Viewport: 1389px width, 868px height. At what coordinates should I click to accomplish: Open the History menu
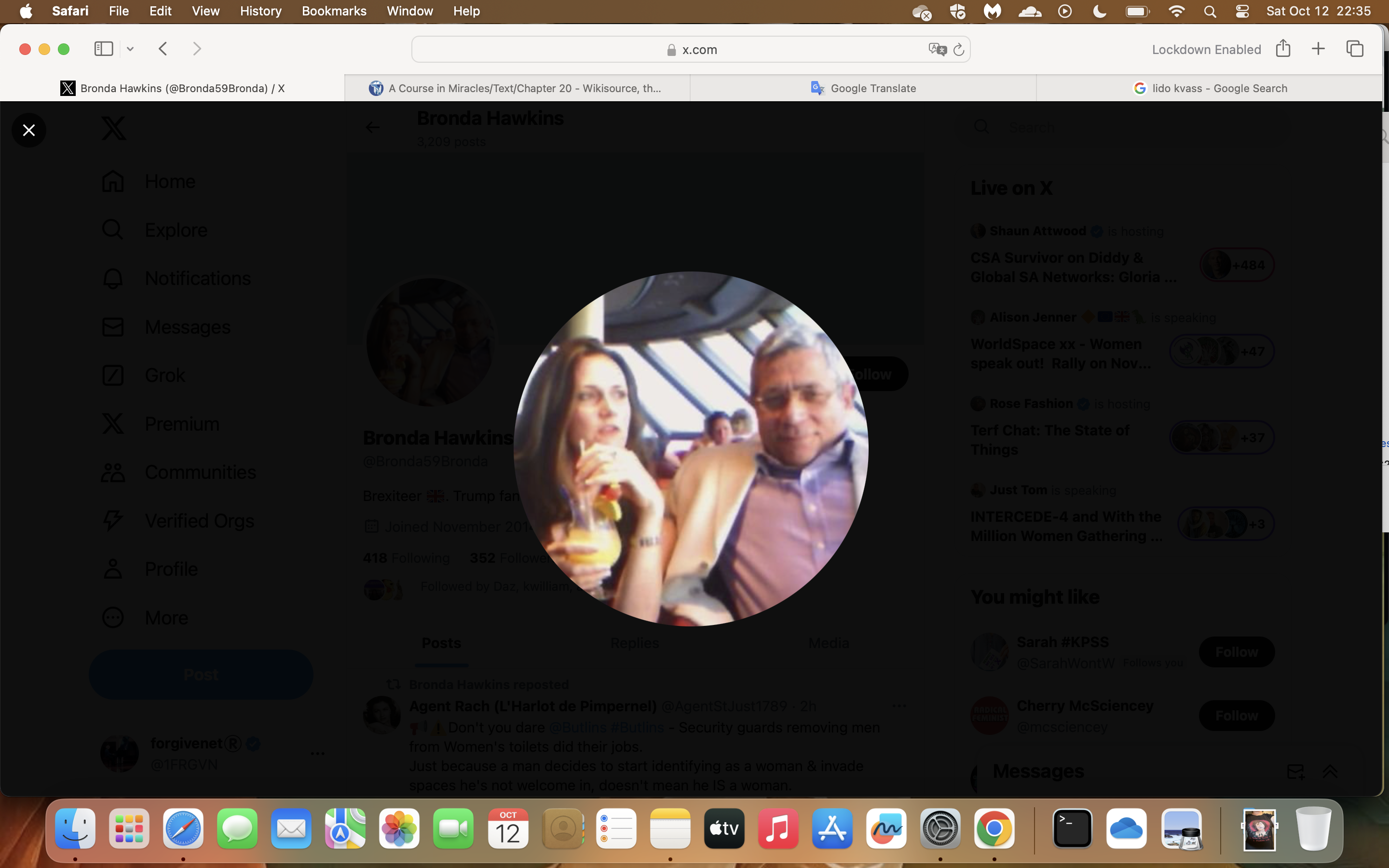click(260, 11)
